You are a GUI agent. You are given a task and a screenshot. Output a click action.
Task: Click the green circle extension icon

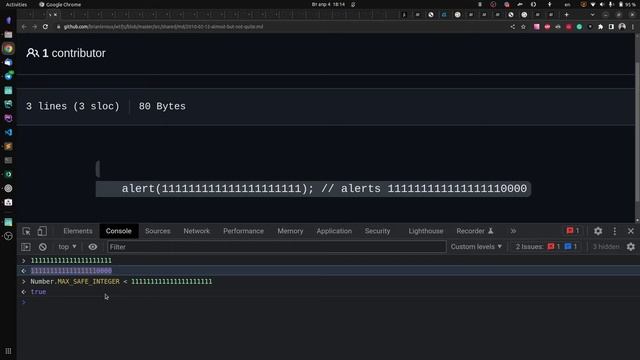click(x=579, y=27)
